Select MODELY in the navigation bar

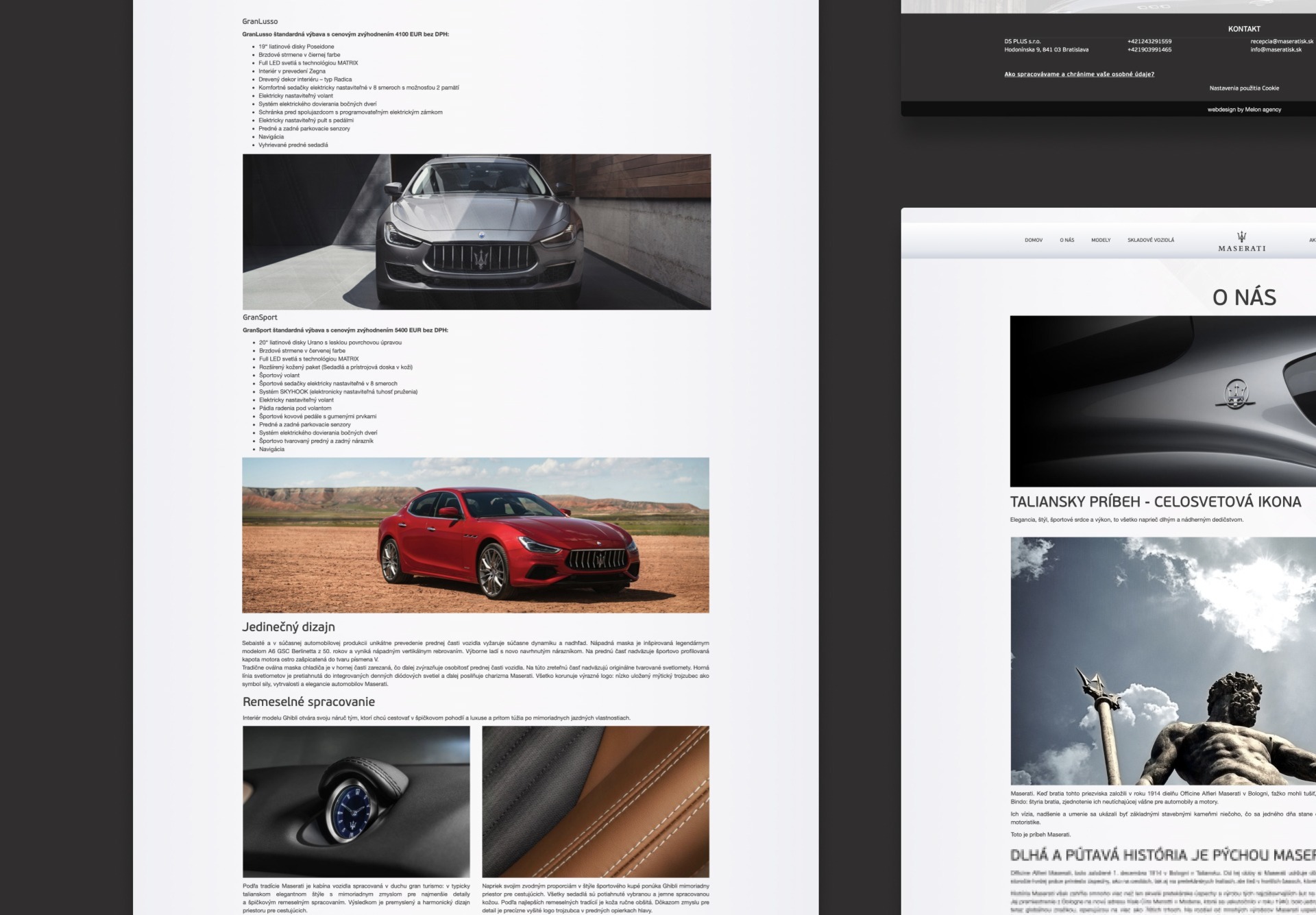[1100, 241]
